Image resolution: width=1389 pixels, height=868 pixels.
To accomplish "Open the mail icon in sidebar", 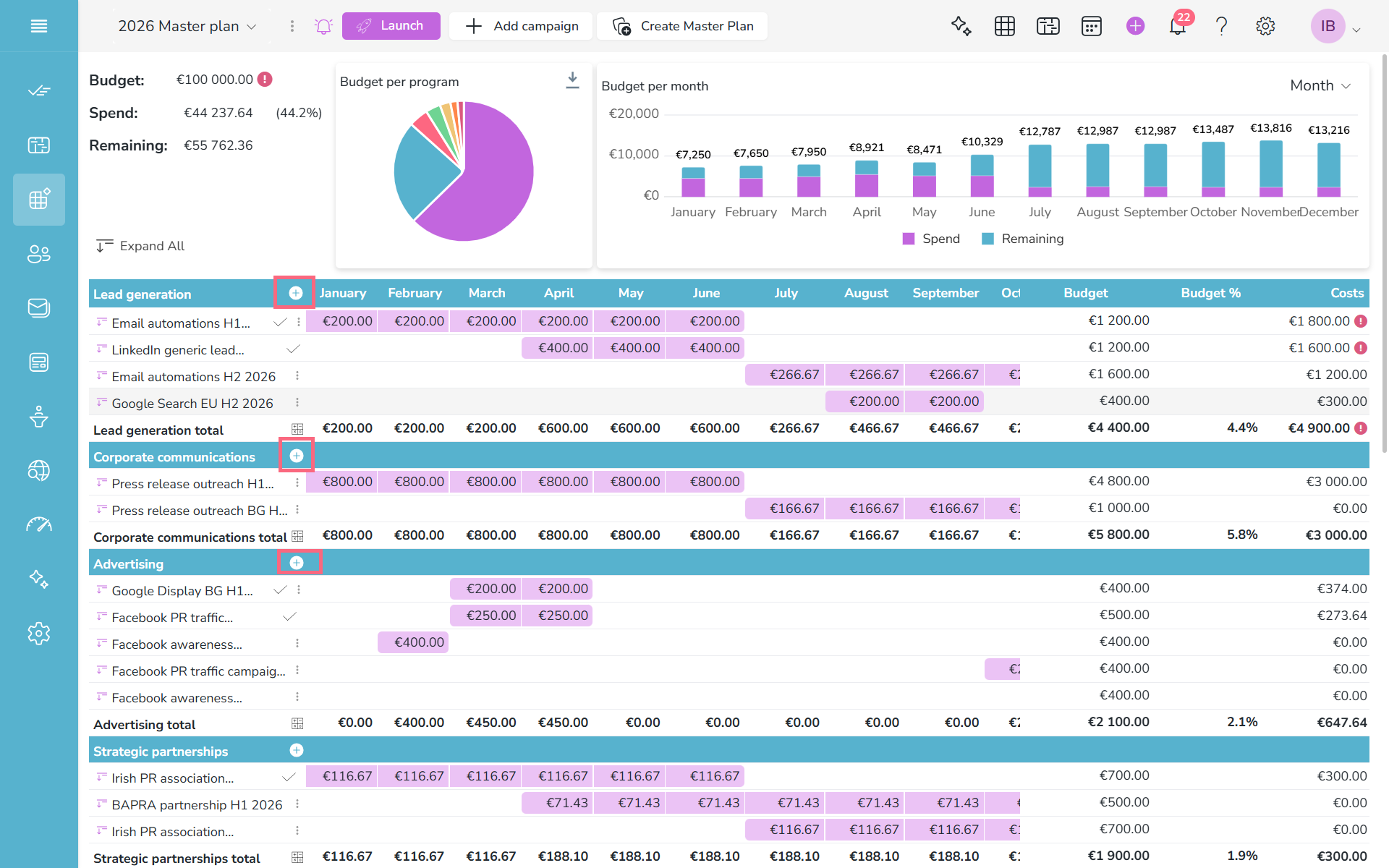I will coord(39,308).
